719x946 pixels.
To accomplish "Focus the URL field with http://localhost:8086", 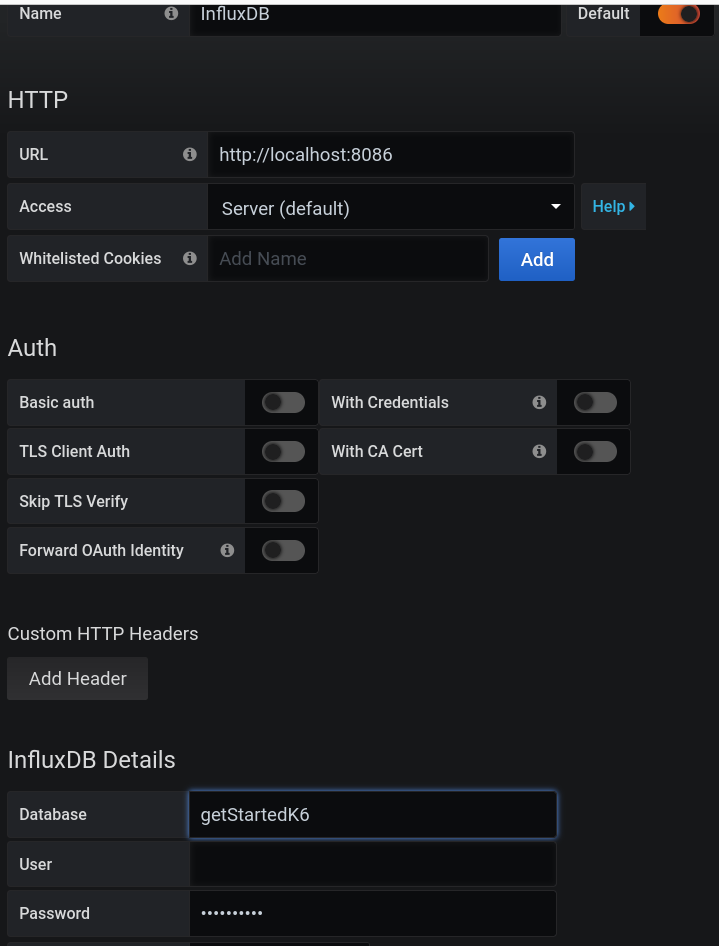I will [390, 155].
